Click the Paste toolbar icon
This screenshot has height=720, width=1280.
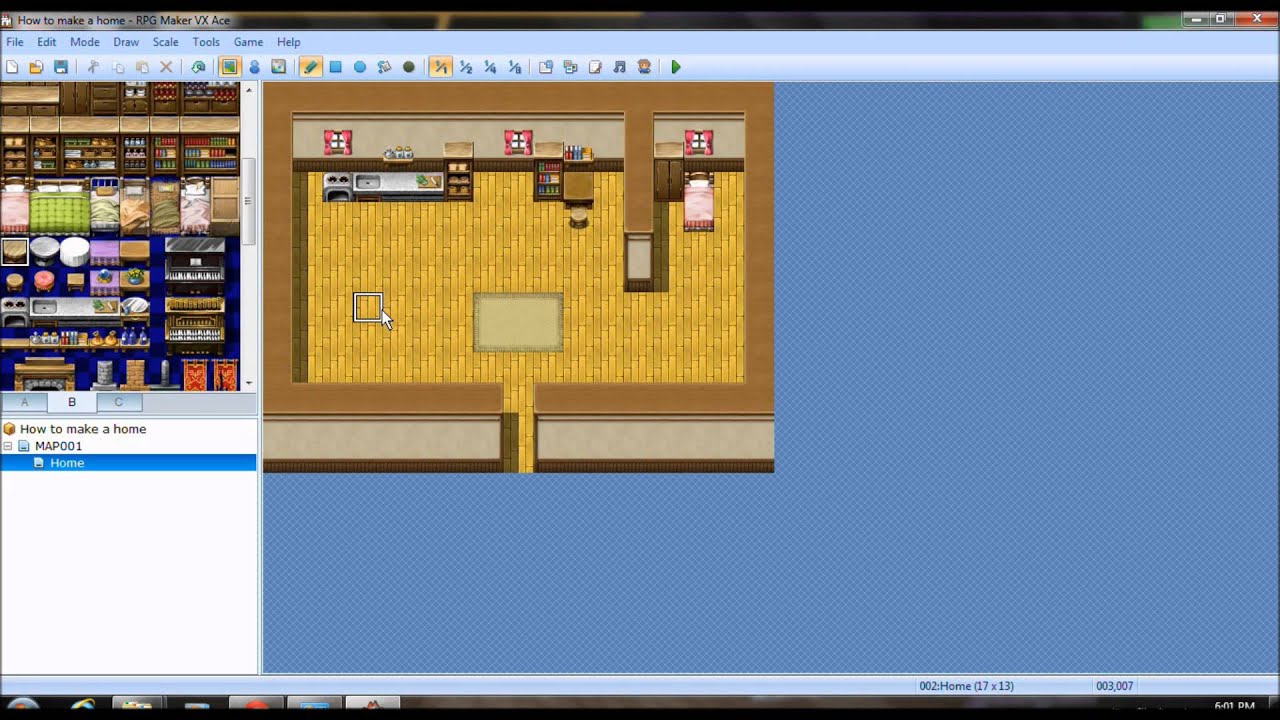[x=142, y=67]
